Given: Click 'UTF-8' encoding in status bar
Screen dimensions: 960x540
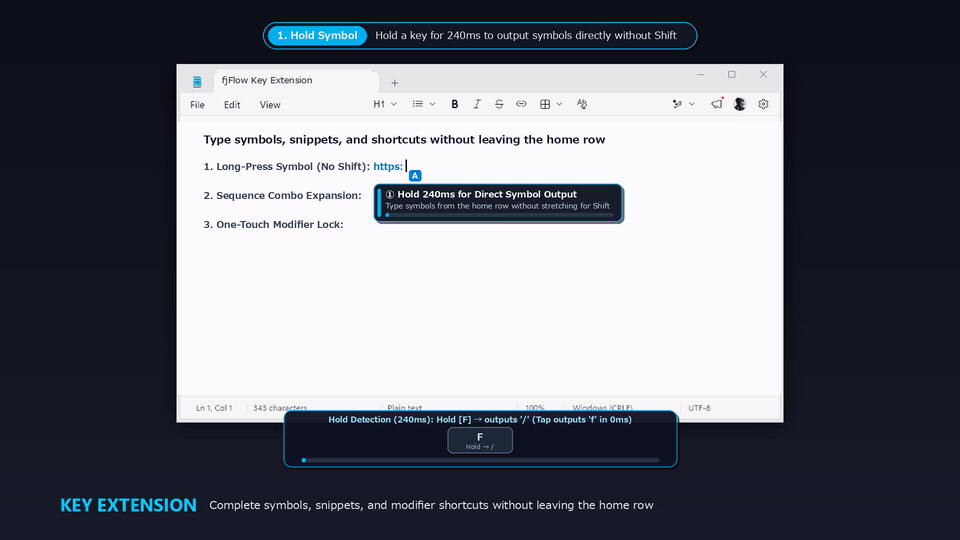Looking at the screenshot, I should click(x=699, y=408).
